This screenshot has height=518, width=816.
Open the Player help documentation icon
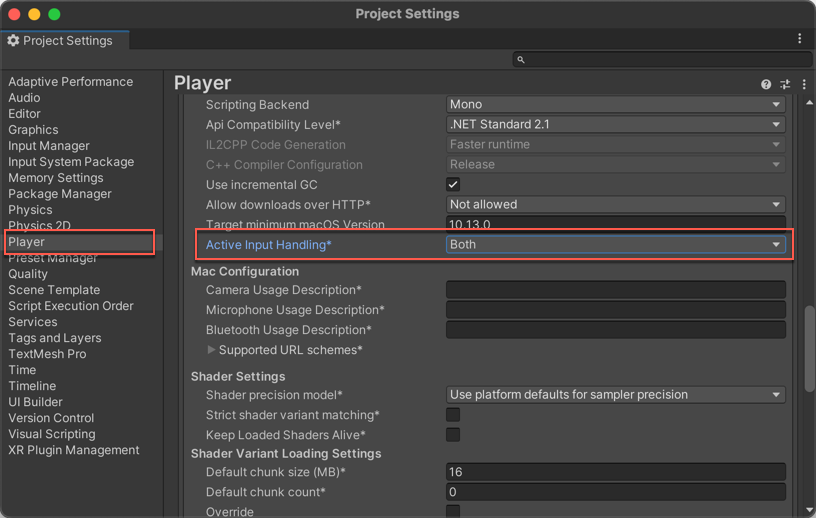coord(766,85)
